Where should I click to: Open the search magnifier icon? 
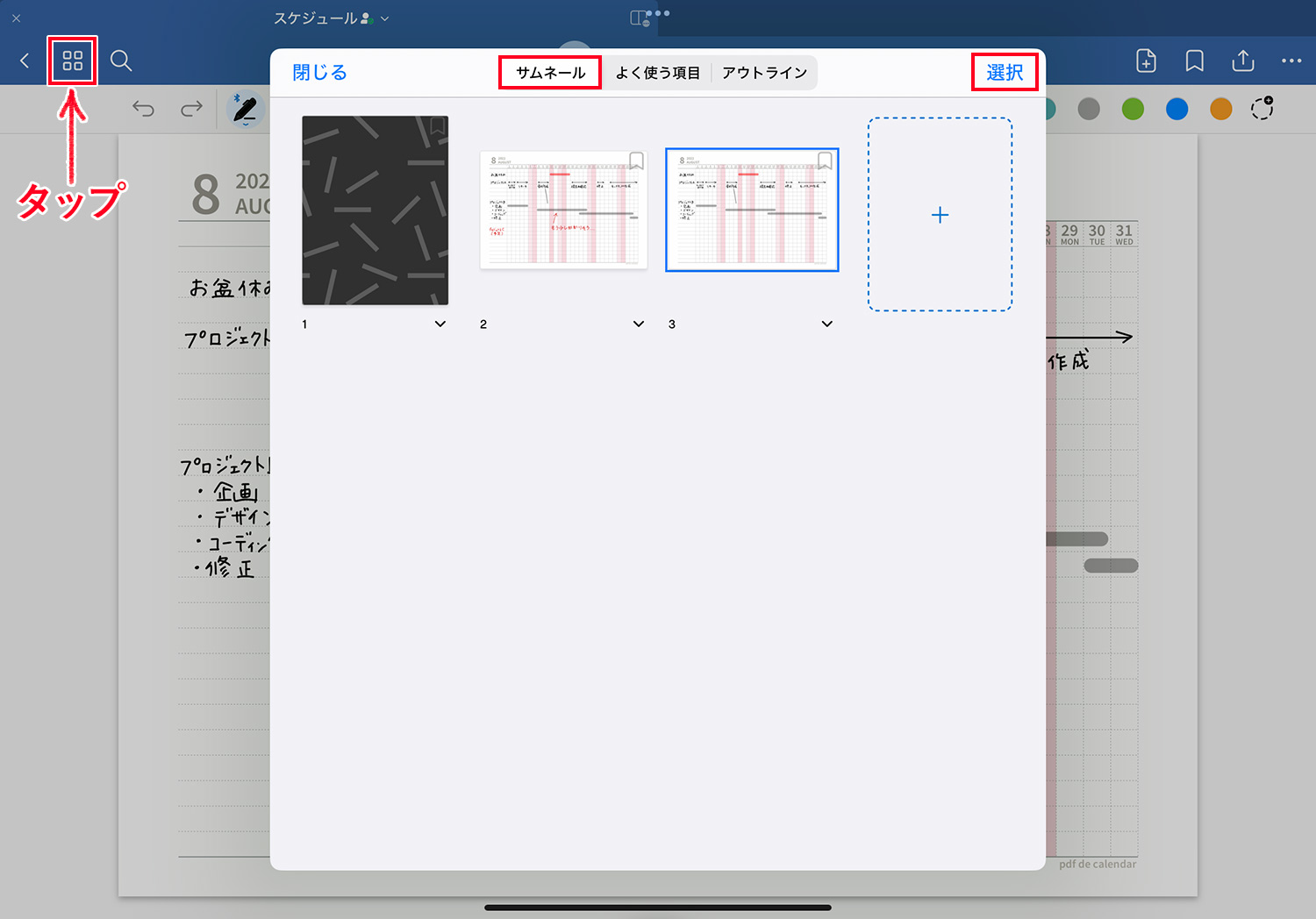[121, 61]
